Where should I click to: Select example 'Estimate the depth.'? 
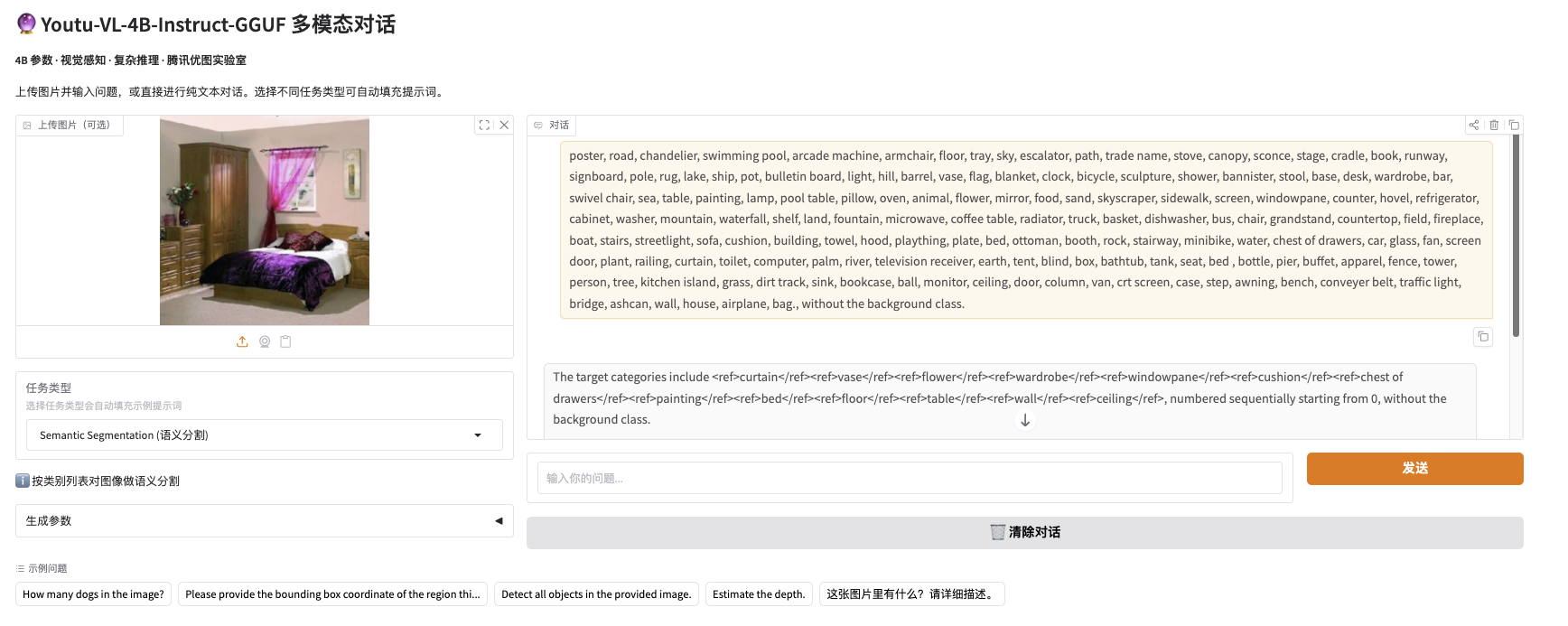coord(759,594)
